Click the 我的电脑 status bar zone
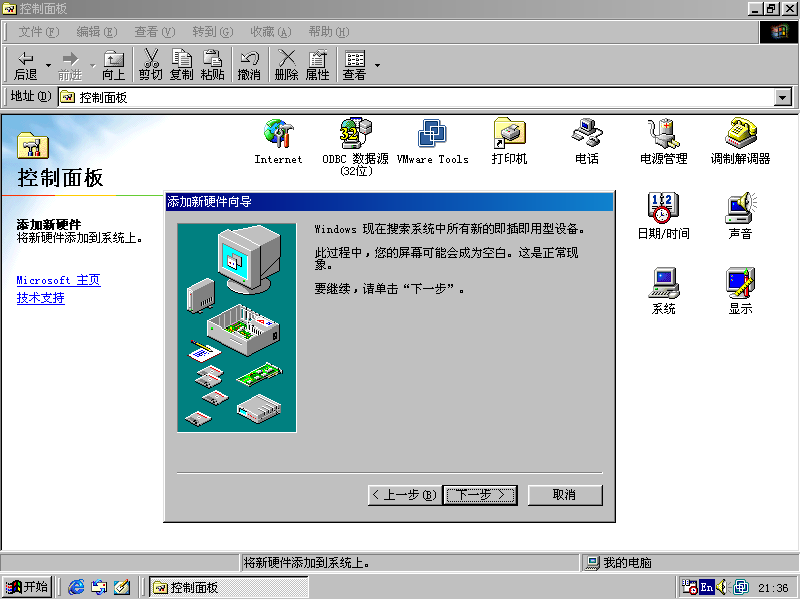Screen dimensions: 800x599 [x=690, y=563]
